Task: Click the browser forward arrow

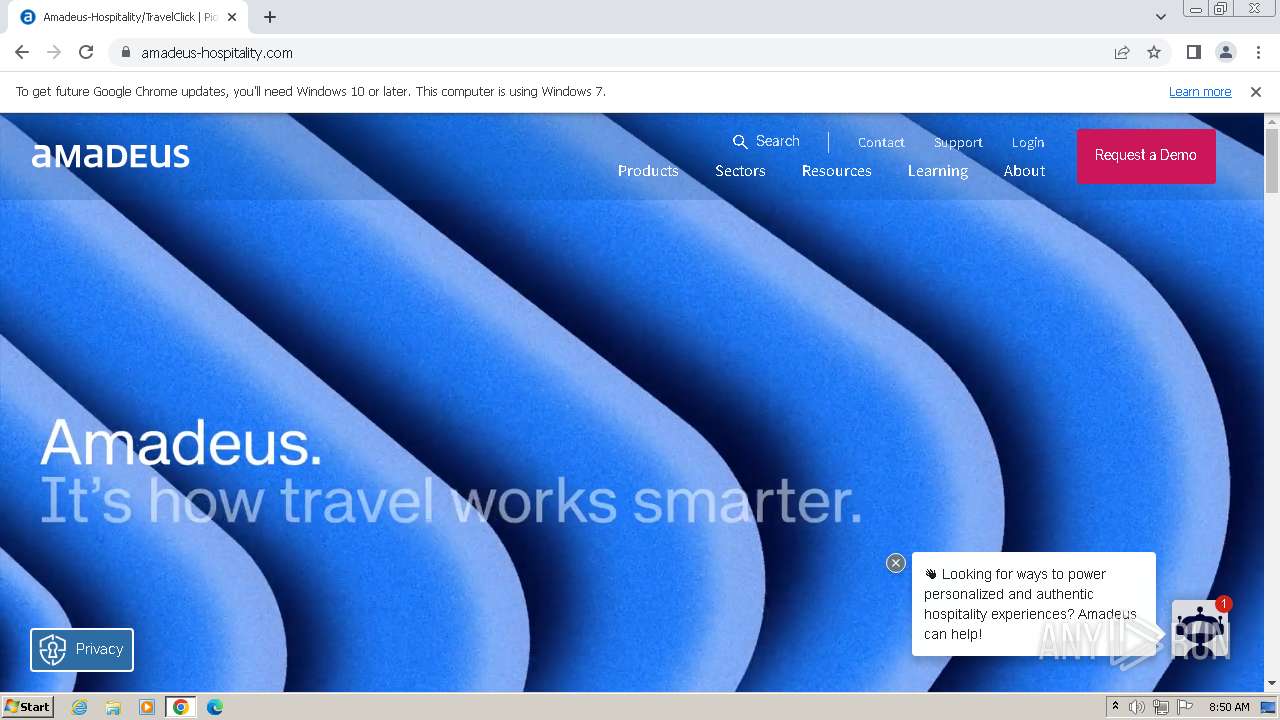Action: 54,52
